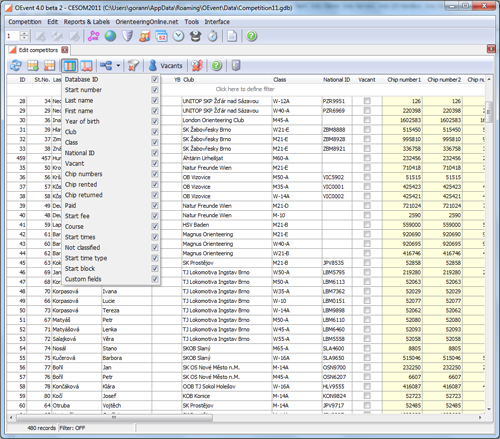Click the horizontal scrollbar thumb
This screenshot has height=439, width=500.
[114, 417]
